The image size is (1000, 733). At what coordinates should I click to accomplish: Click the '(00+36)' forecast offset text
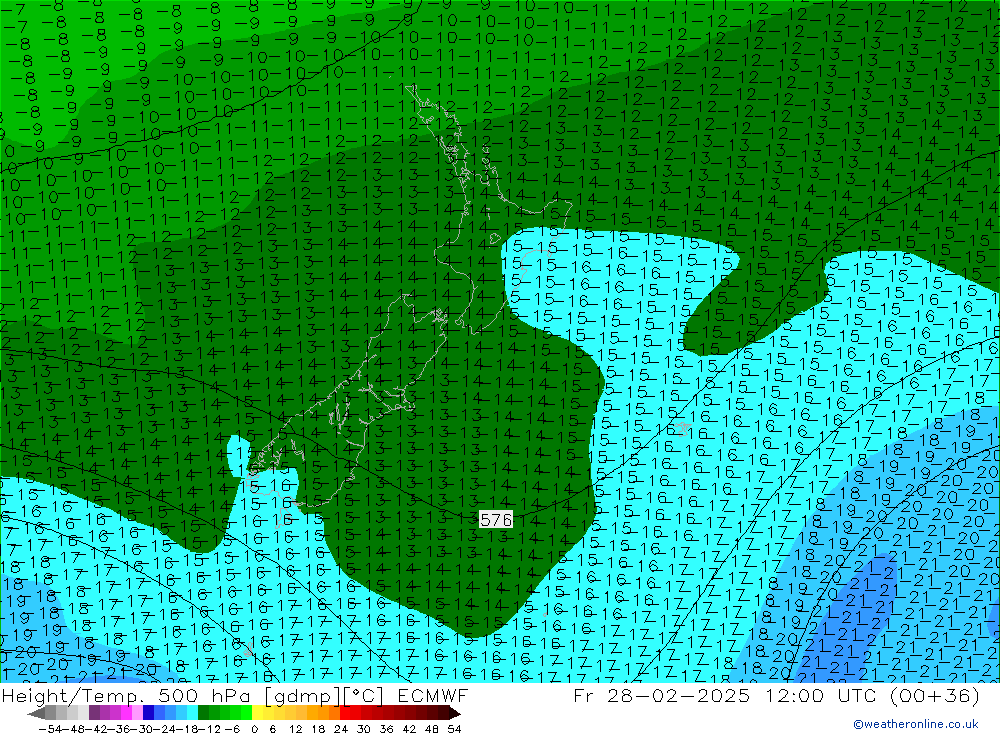pyautogui.click(x=935, y=695)
